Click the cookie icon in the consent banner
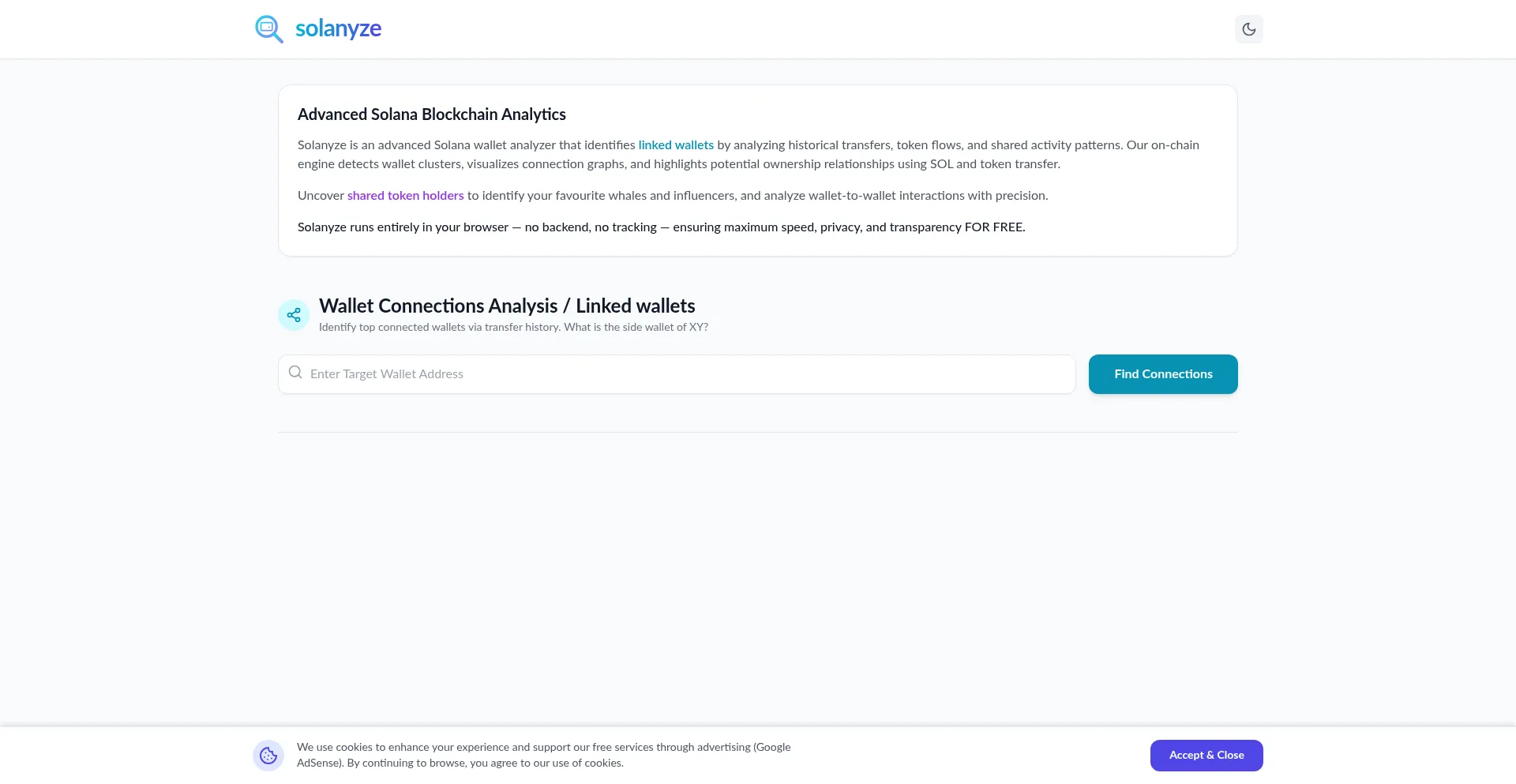The image size is (1516, 784). (268, 756)
